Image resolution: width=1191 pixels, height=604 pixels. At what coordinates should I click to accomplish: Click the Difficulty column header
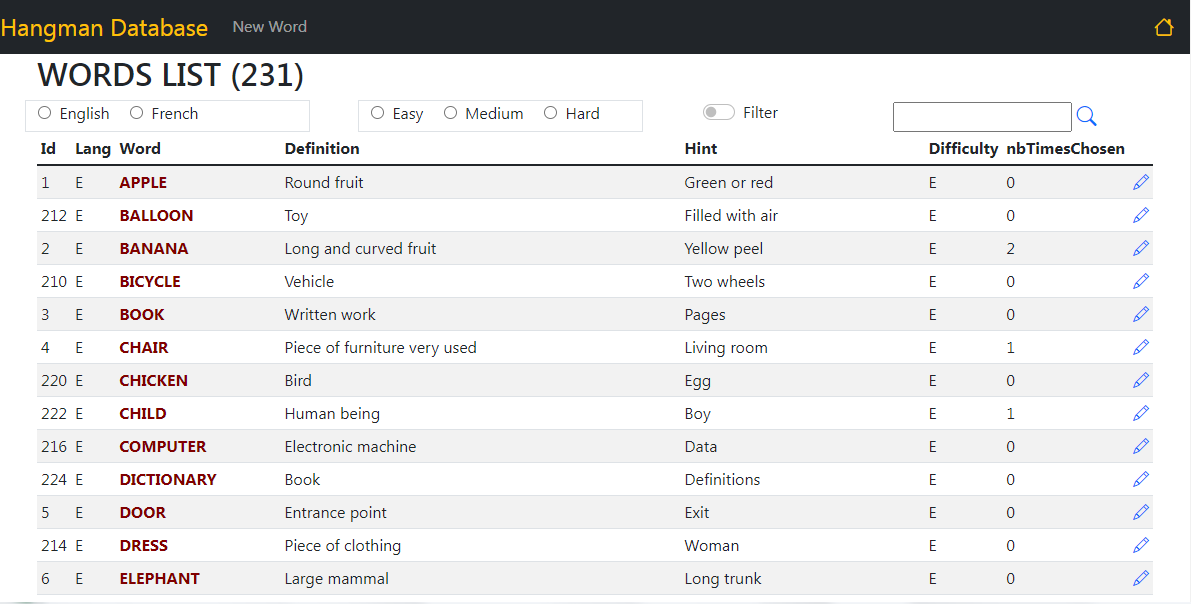click(x=963, y=149)
